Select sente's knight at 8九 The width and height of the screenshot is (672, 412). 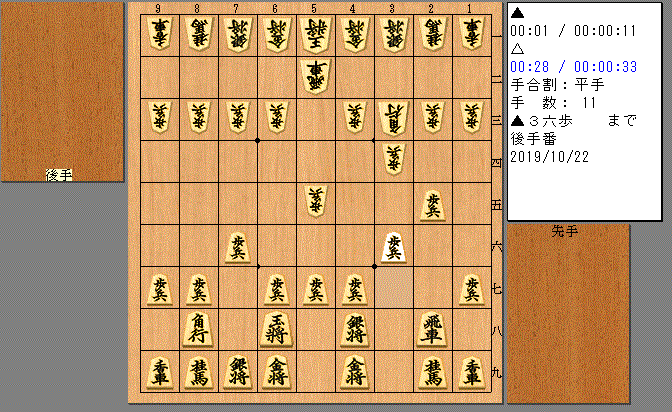point(199,373)
